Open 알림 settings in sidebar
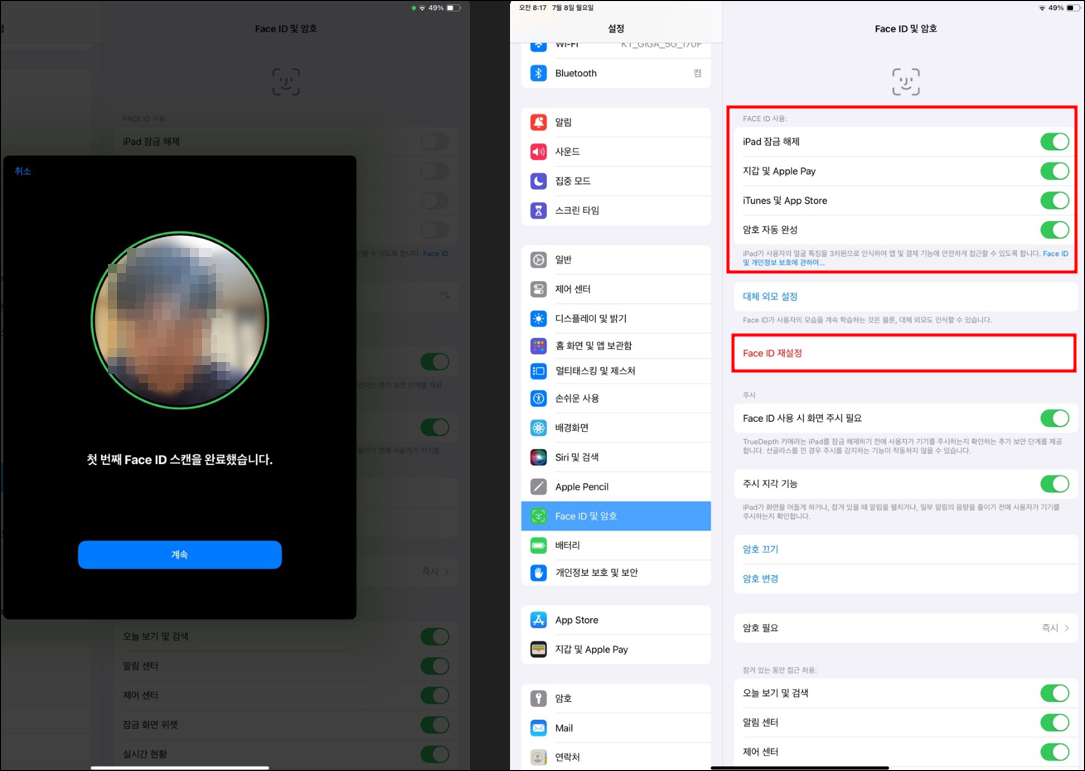The height and width of the screenshot is (771, 1085). point(616,123)
